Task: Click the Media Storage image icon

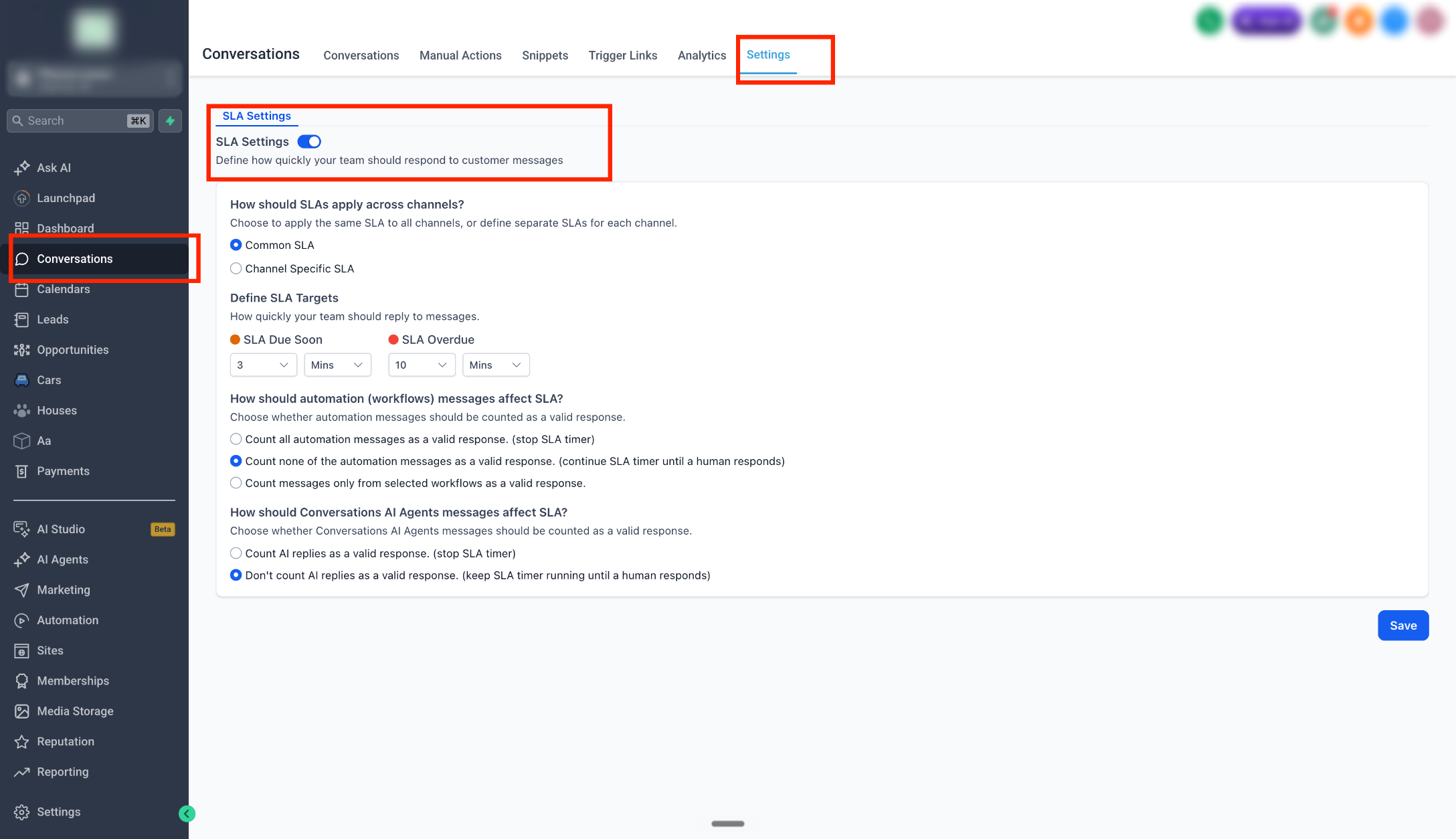Action: tap(21, 711)
